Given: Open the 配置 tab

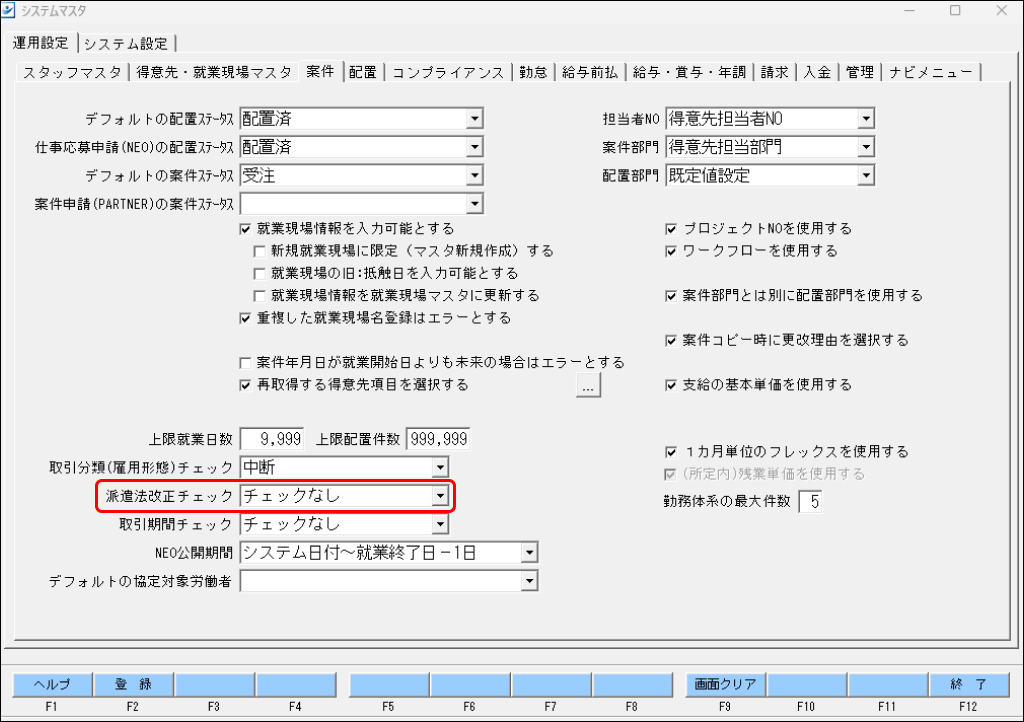Looking at the screenshot, I should click(362, 72).
